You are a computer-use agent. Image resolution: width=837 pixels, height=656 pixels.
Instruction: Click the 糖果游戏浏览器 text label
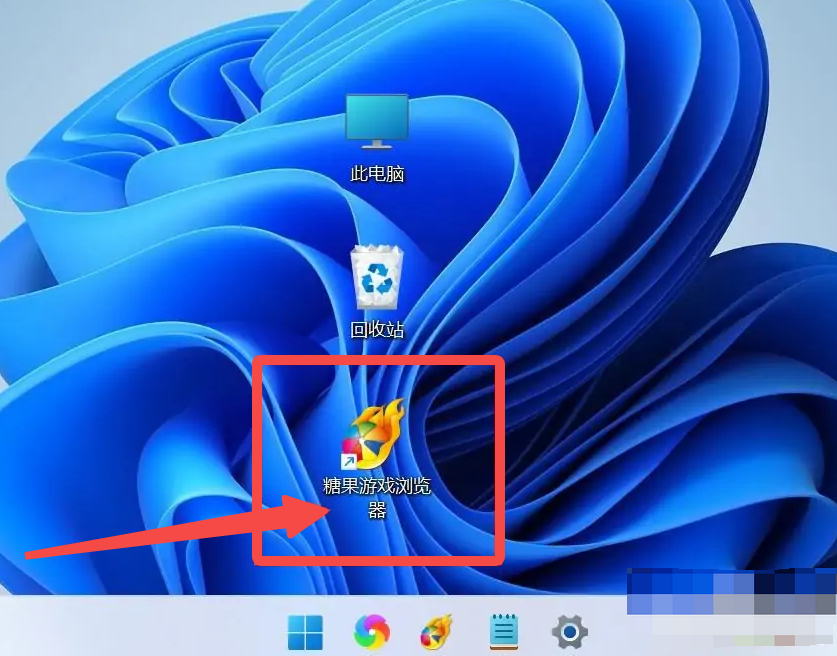[376, 487]
